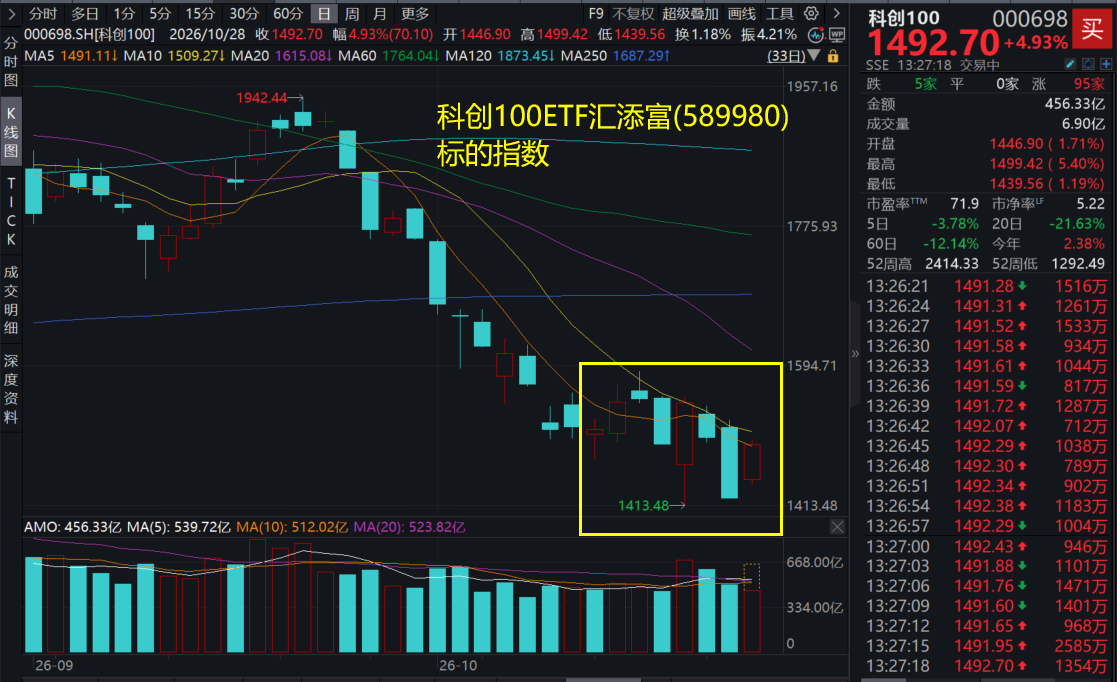This screenshot has width=1117, height=682.
Task: Open the 更多 periods menu
Action: [x=415, y=14]
